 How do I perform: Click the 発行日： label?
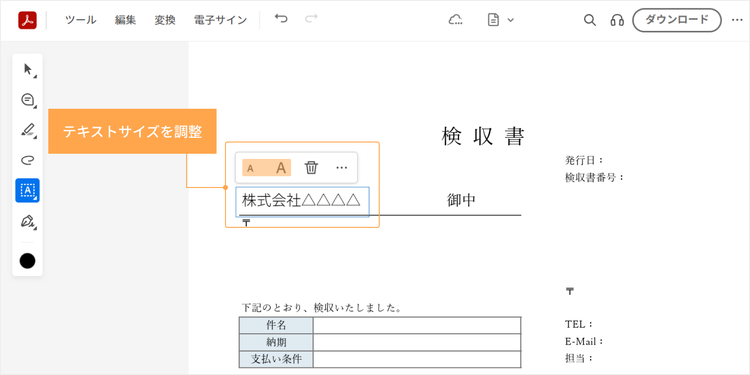click(x=585, y=160)
